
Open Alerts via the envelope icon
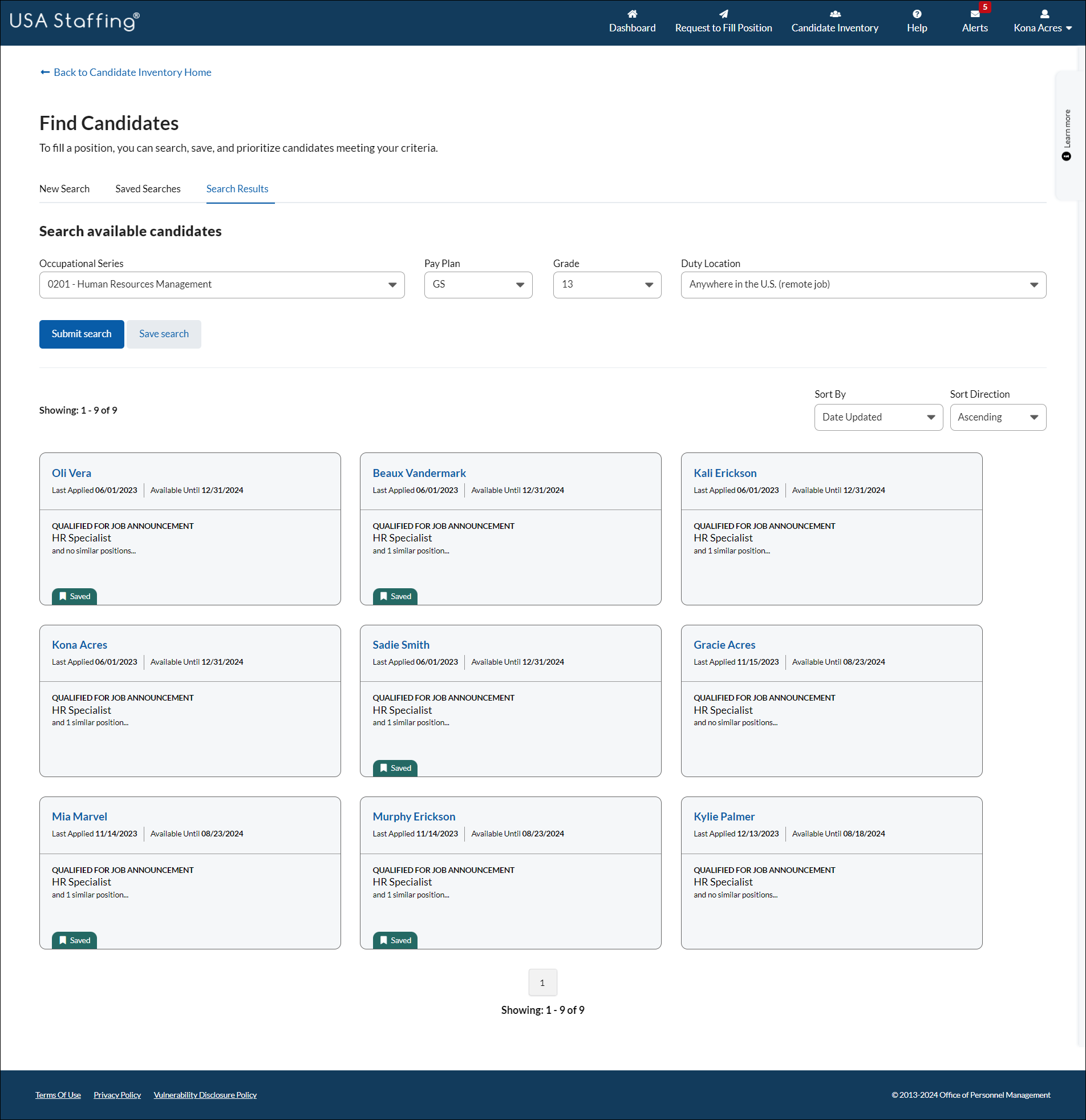tap(975, 14)
